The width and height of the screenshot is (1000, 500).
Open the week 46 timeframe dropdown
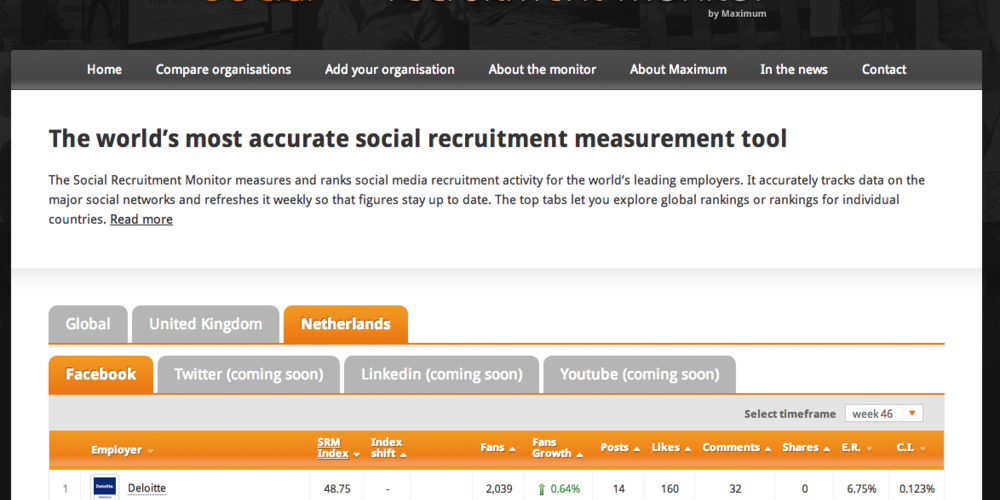(884, 413)
